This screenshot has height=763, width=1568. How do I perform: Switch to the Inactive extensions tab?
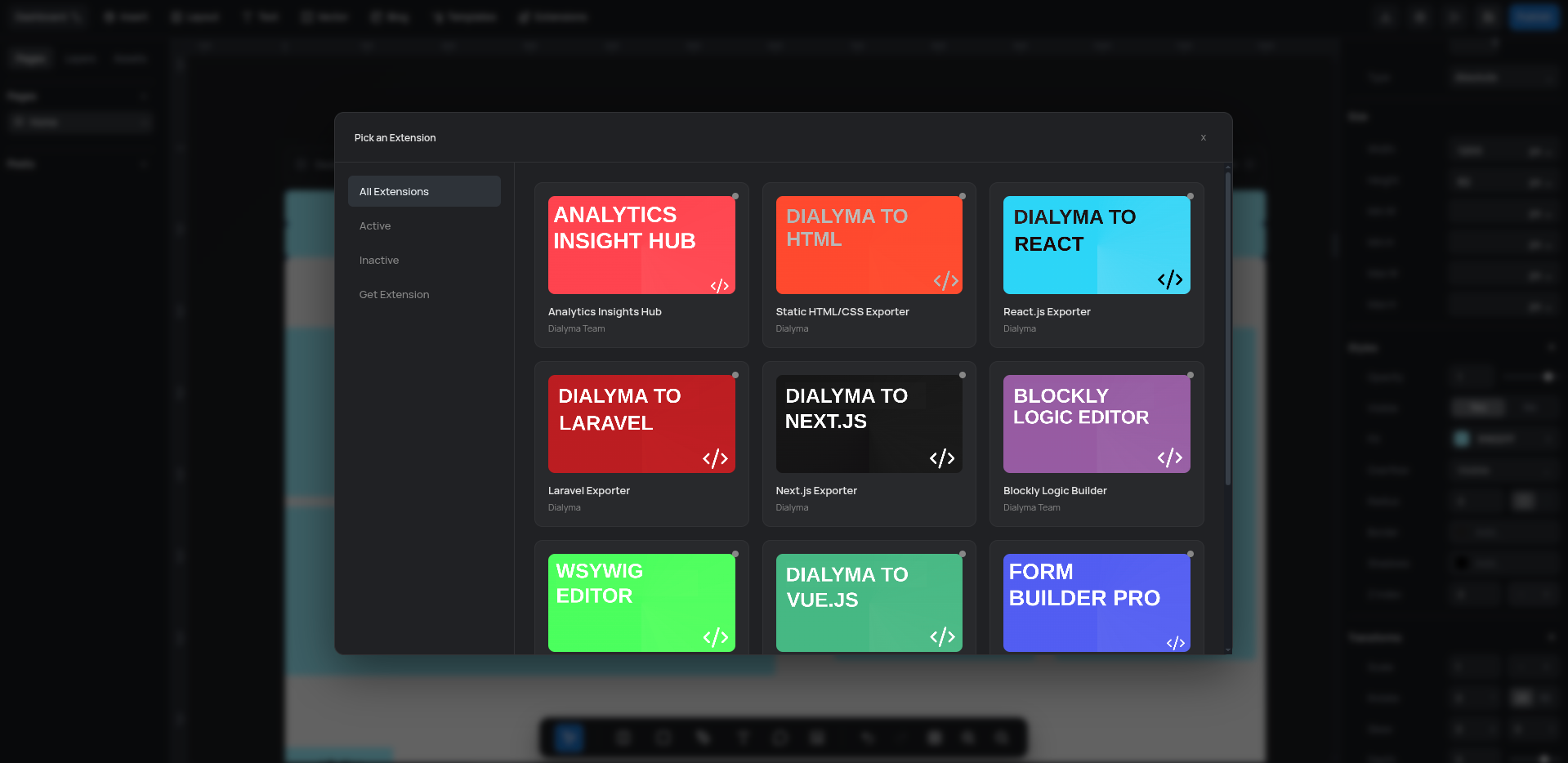click(x=378, y=260)
